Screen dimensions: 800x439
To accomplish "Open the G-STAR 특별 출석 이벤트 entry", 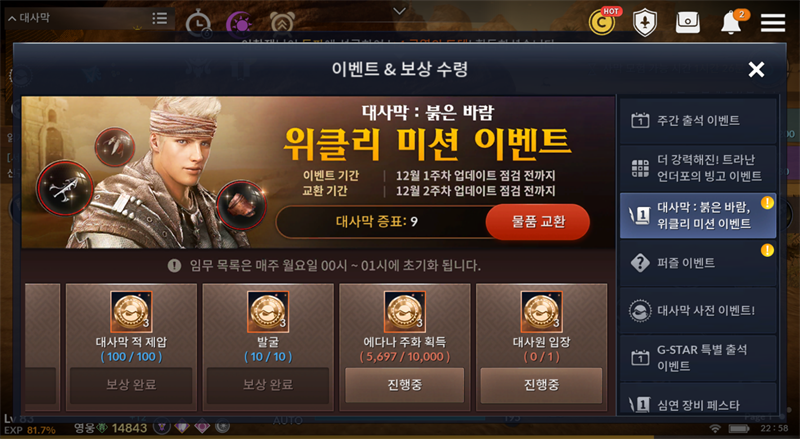I will [697, 358].
